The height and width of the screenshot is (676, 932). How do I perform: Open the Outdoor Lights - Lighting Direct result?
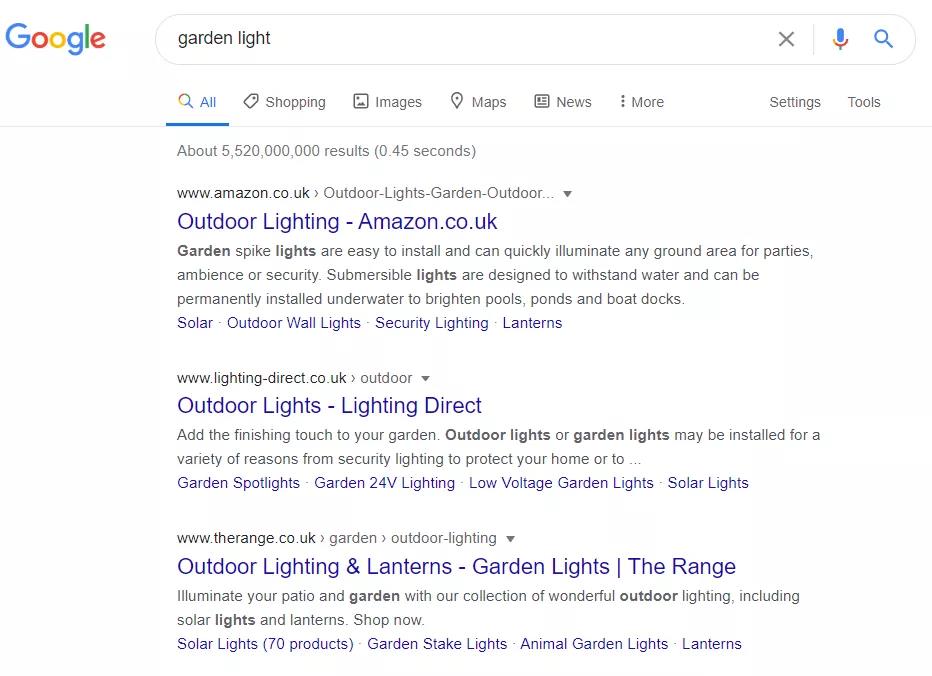coord(329,406)
